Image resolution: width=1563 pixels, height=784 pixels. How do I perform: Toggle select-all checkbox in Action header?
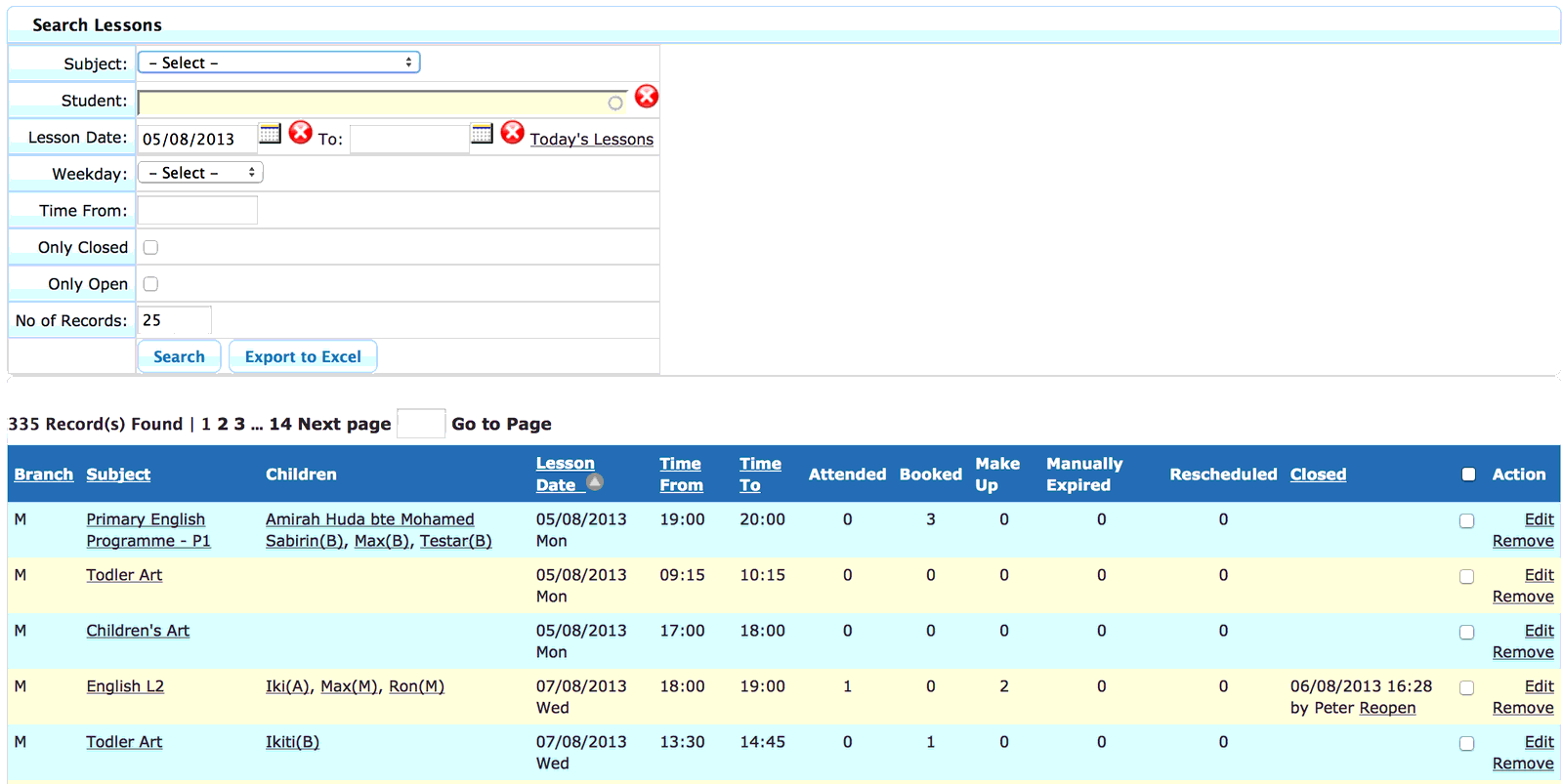1468,475
